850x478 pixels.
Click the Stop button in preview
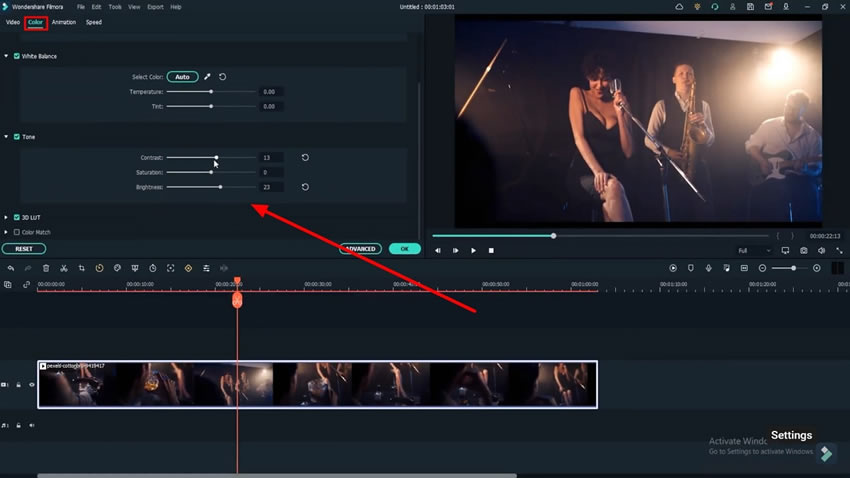point(491,250)
